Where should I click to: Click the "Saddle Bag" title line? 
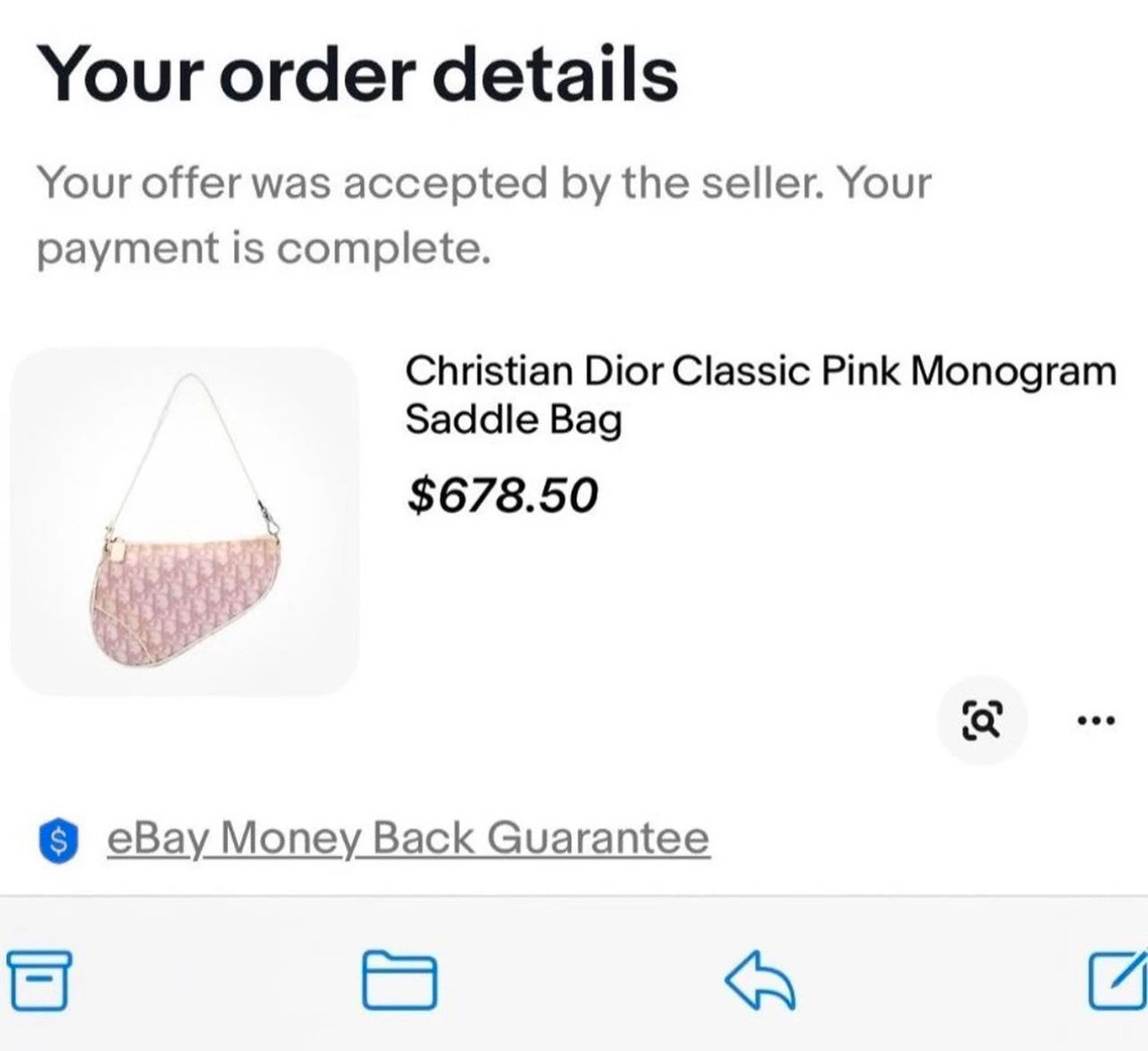(513, 419)
